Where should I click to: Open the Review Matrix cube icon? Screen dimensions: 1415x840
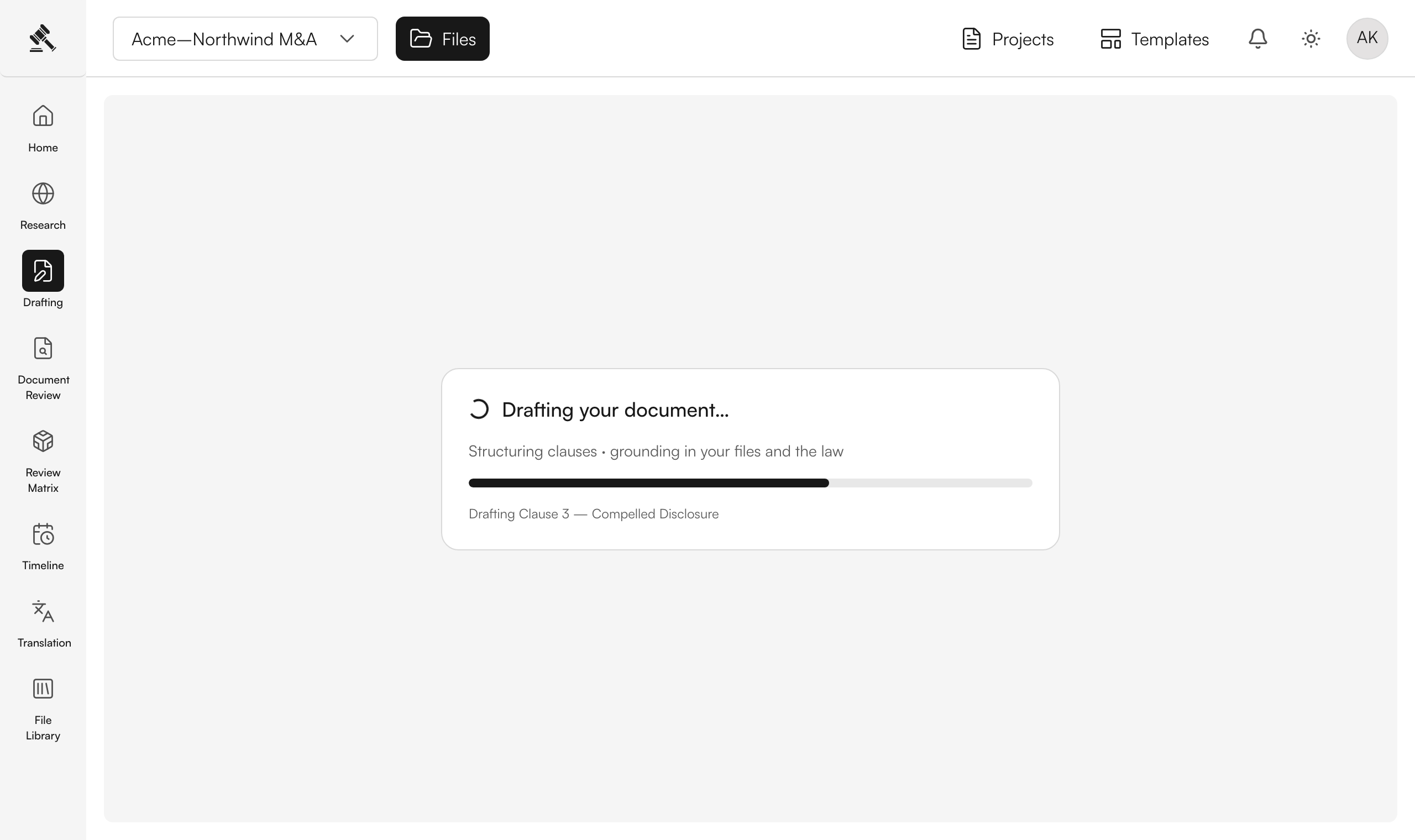(x=43, y=441)
